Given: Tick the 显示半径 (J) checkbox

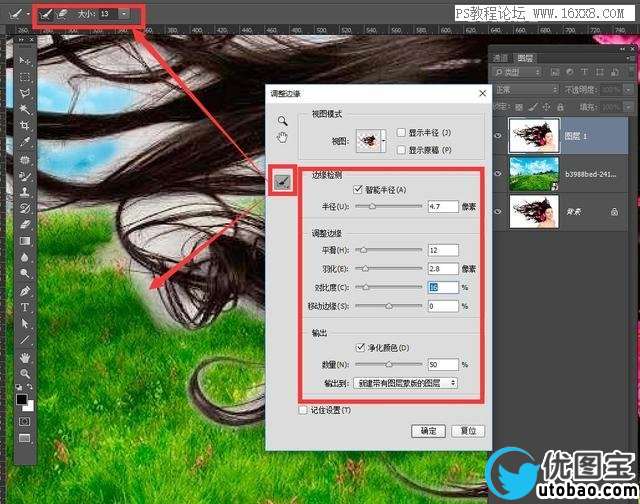Looking at the screenshot, I should click(401, 132).
